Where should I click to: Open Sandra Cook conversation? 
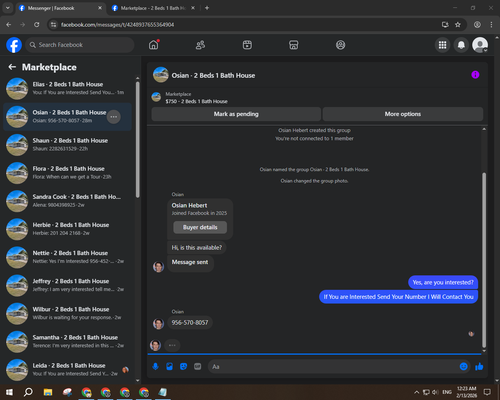pos(67,201)
